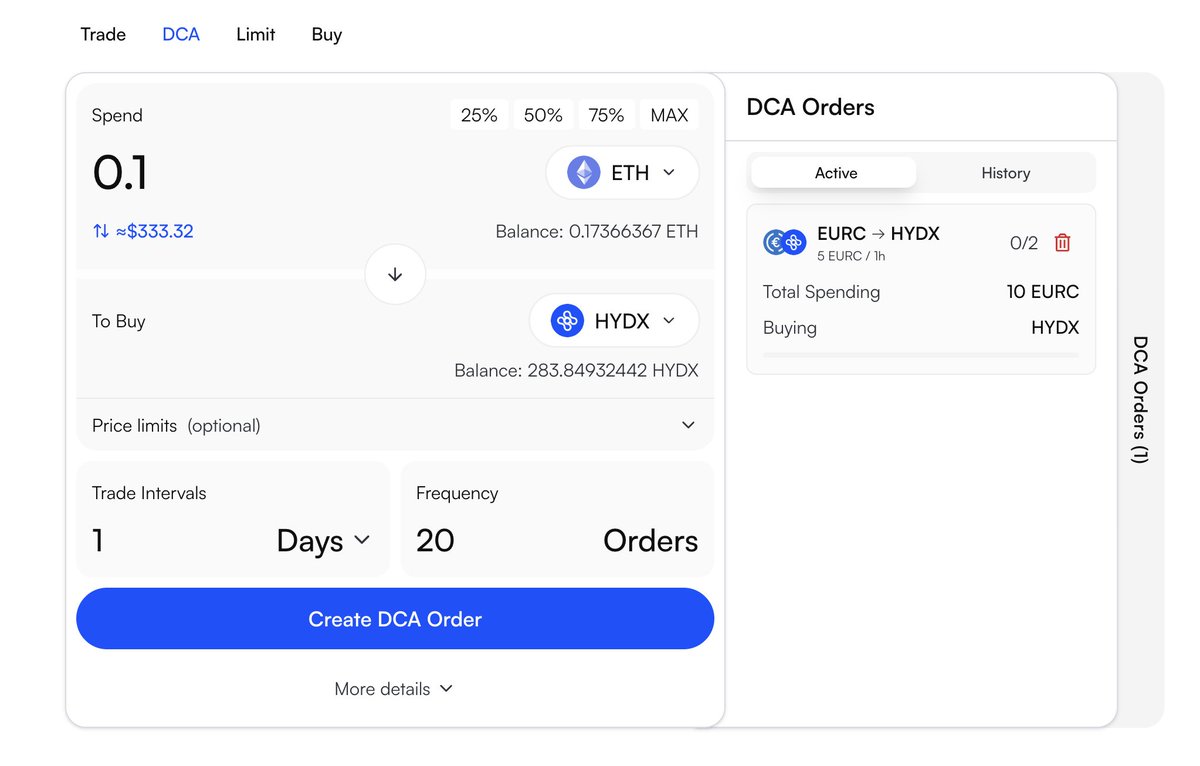Image resolution: width=1200 pixels, height=766 pixels.
Task: Delete the EURC to HYDX DCA order
Action: click(1063, 243)
